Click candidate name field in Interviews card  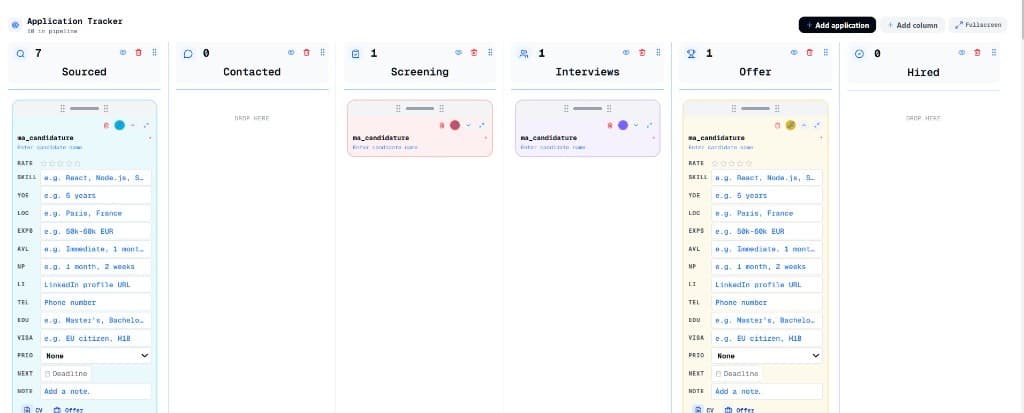tap(554, 147)
